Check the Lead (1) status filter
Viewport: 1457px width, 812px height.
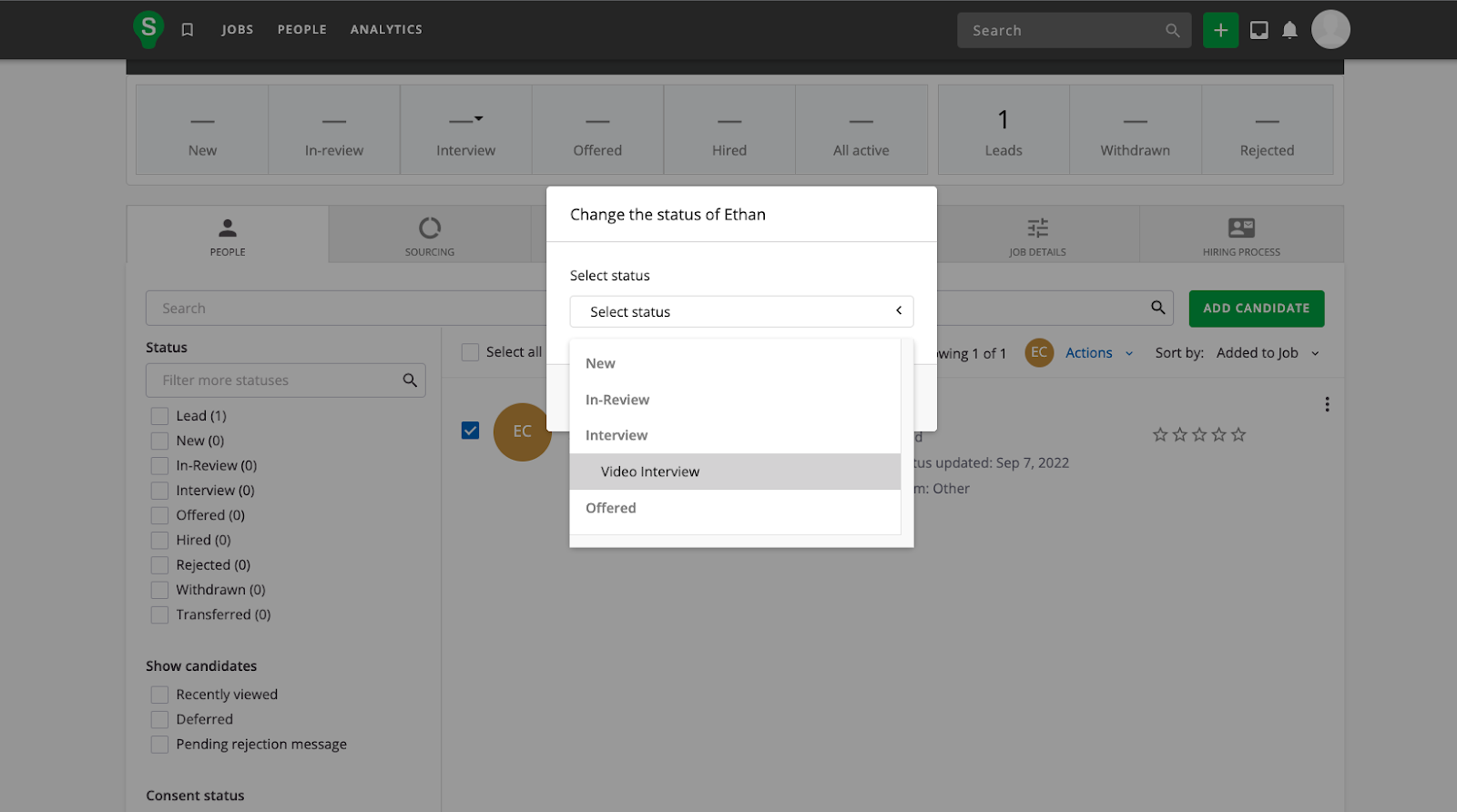pos(160,416)
